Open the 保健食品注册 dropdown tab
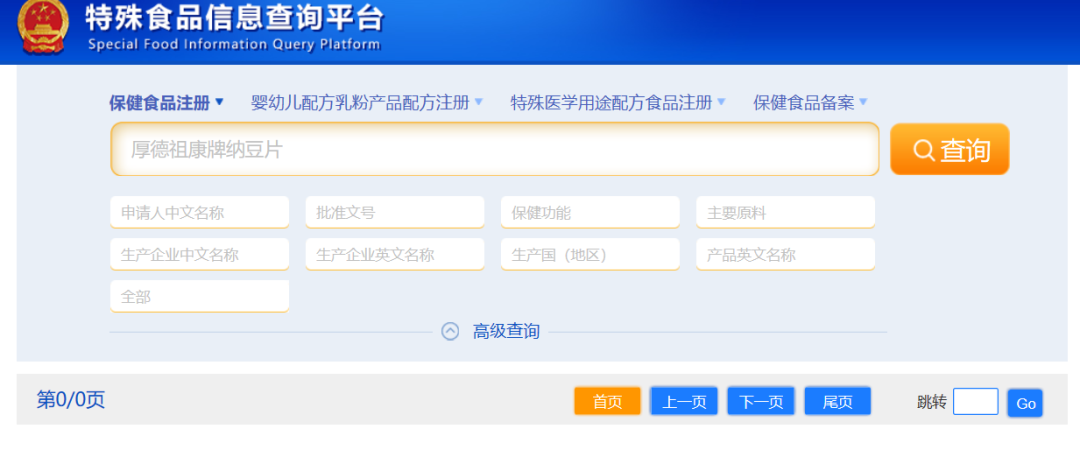 coord(166,102)
